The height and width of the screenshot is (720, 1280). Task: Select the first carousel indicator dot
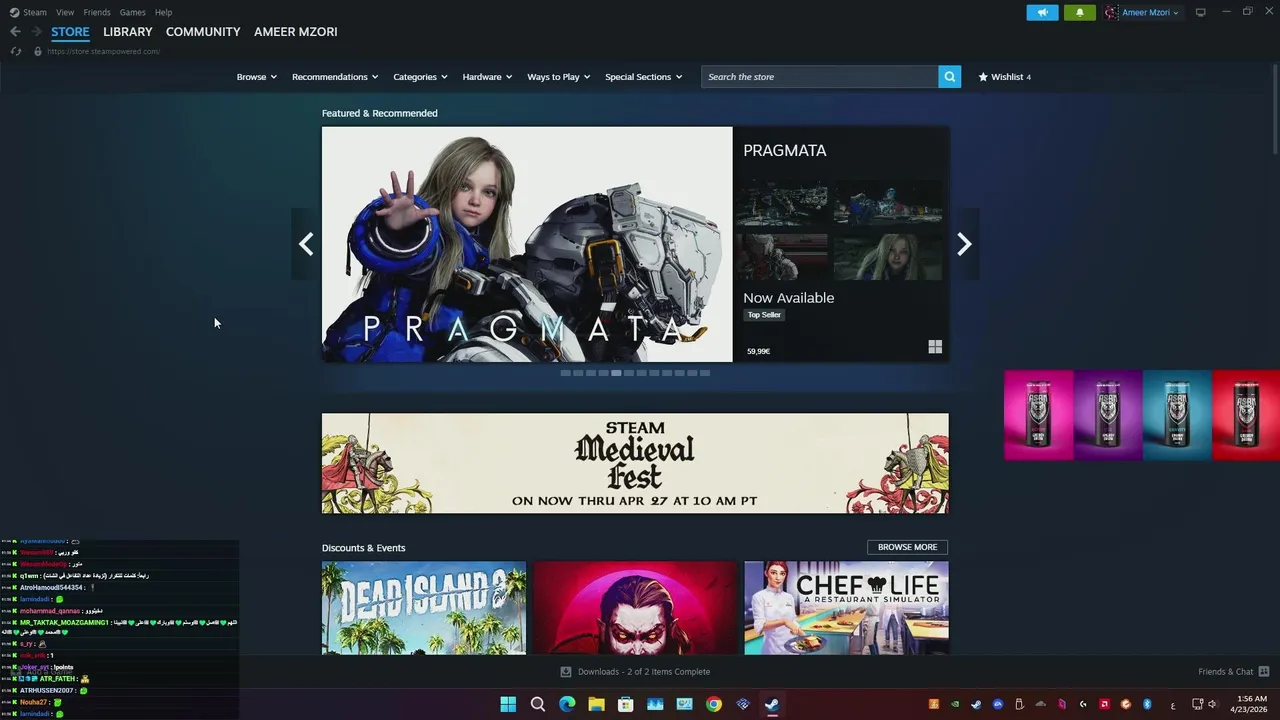click(565, 373)
